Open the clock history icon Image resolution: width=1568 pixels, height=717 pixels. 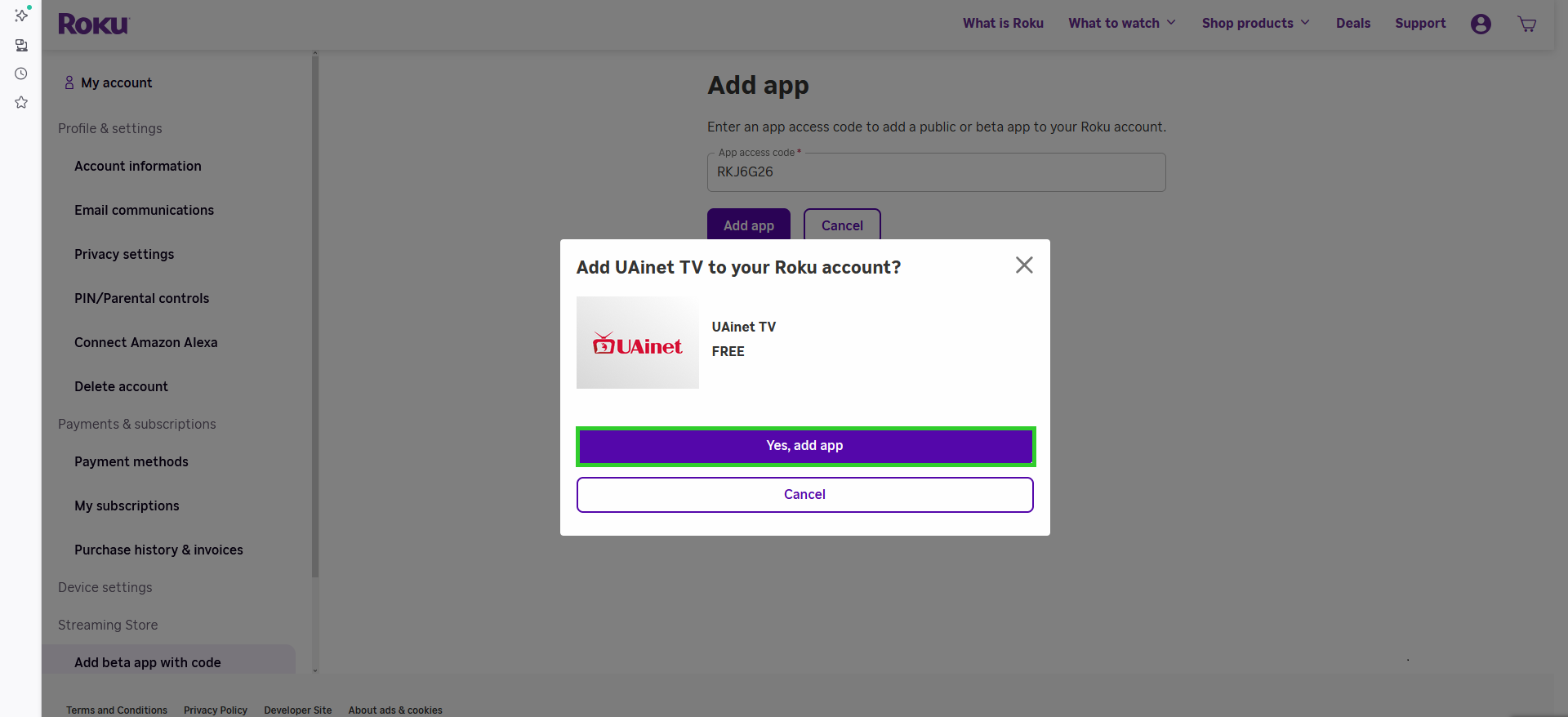[x=21, y=73]
